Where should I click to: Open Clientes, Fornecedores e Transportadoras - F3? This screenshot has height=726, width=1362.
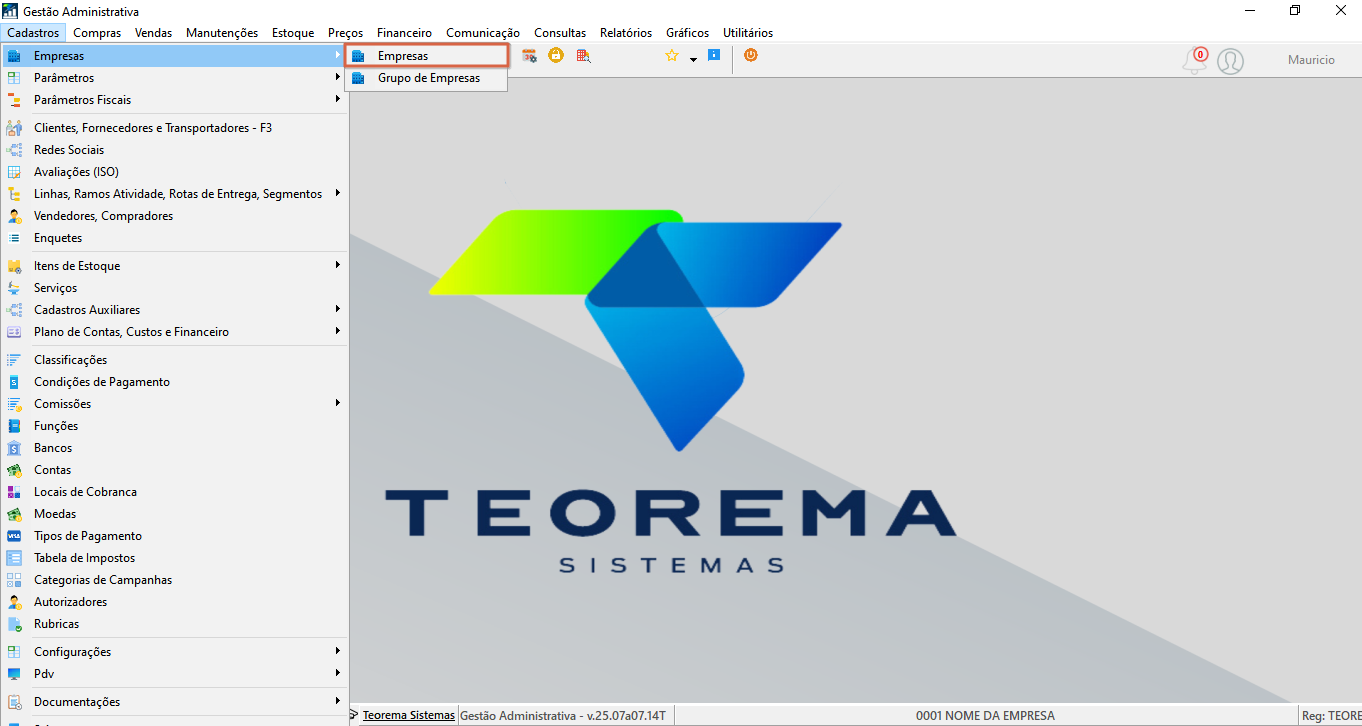coord(174,128)
